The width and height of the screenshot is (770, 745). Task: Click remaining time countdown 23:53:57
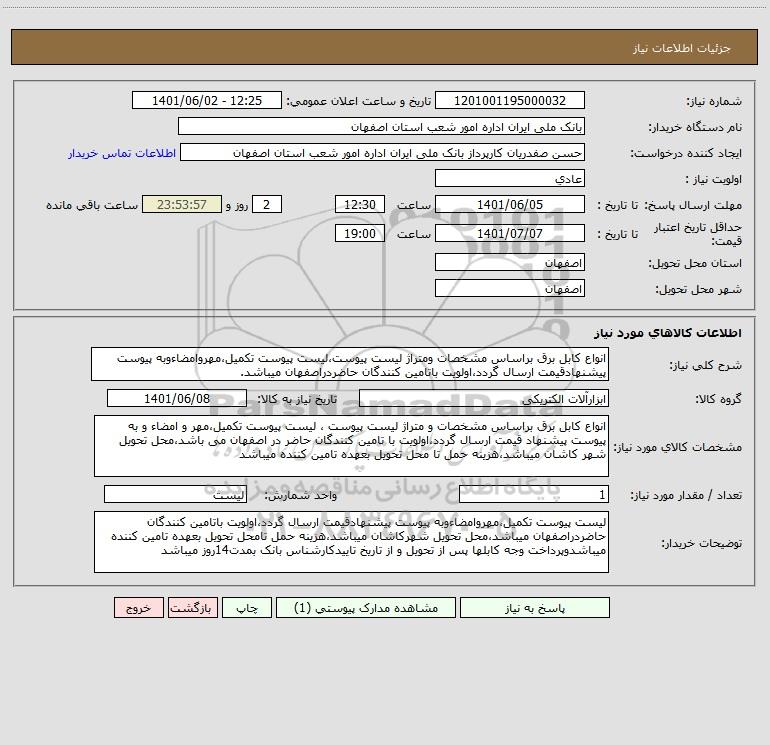[x=182, y=204]
